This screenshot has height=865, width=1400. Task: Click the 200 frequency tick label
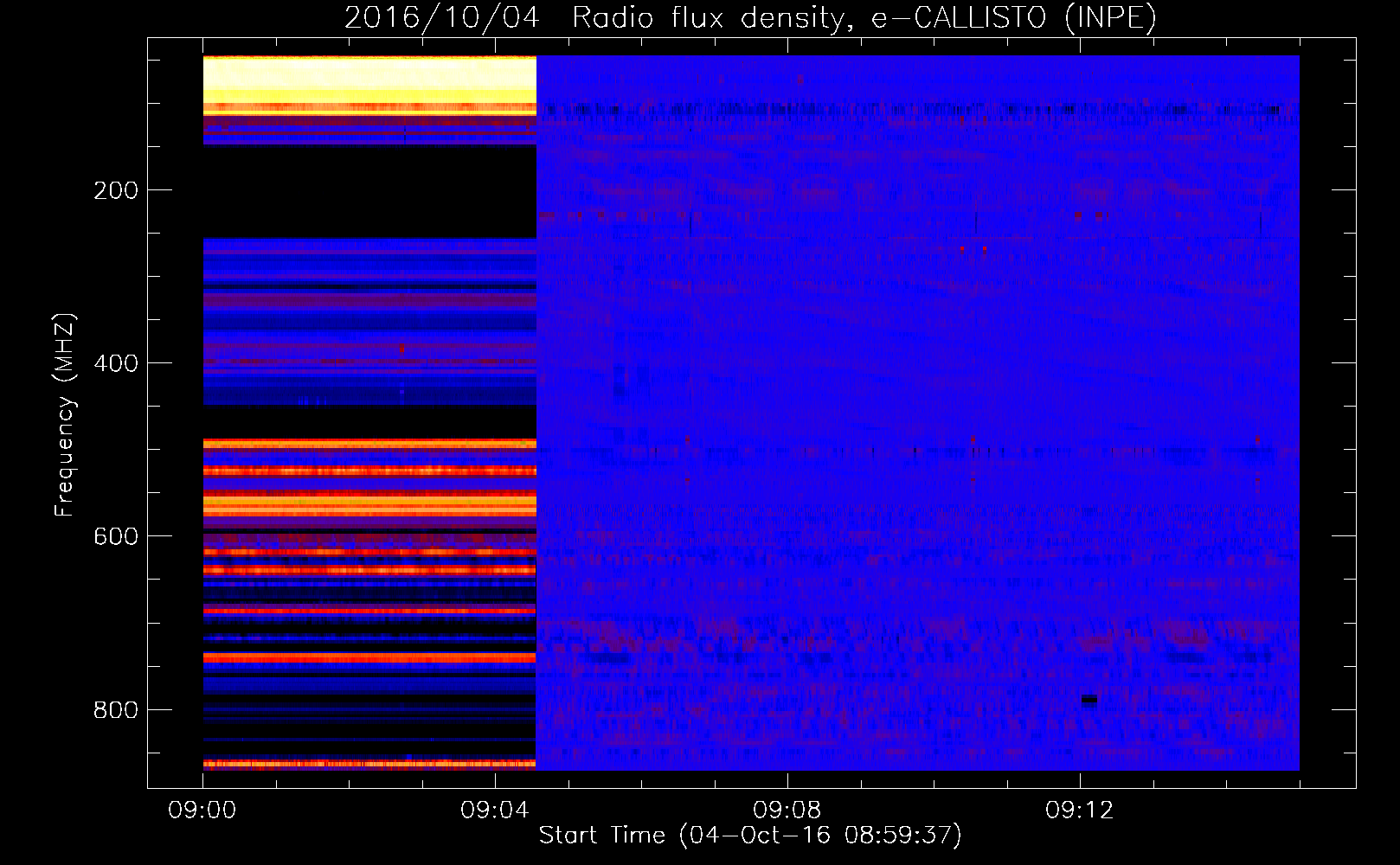coord(116,190)
